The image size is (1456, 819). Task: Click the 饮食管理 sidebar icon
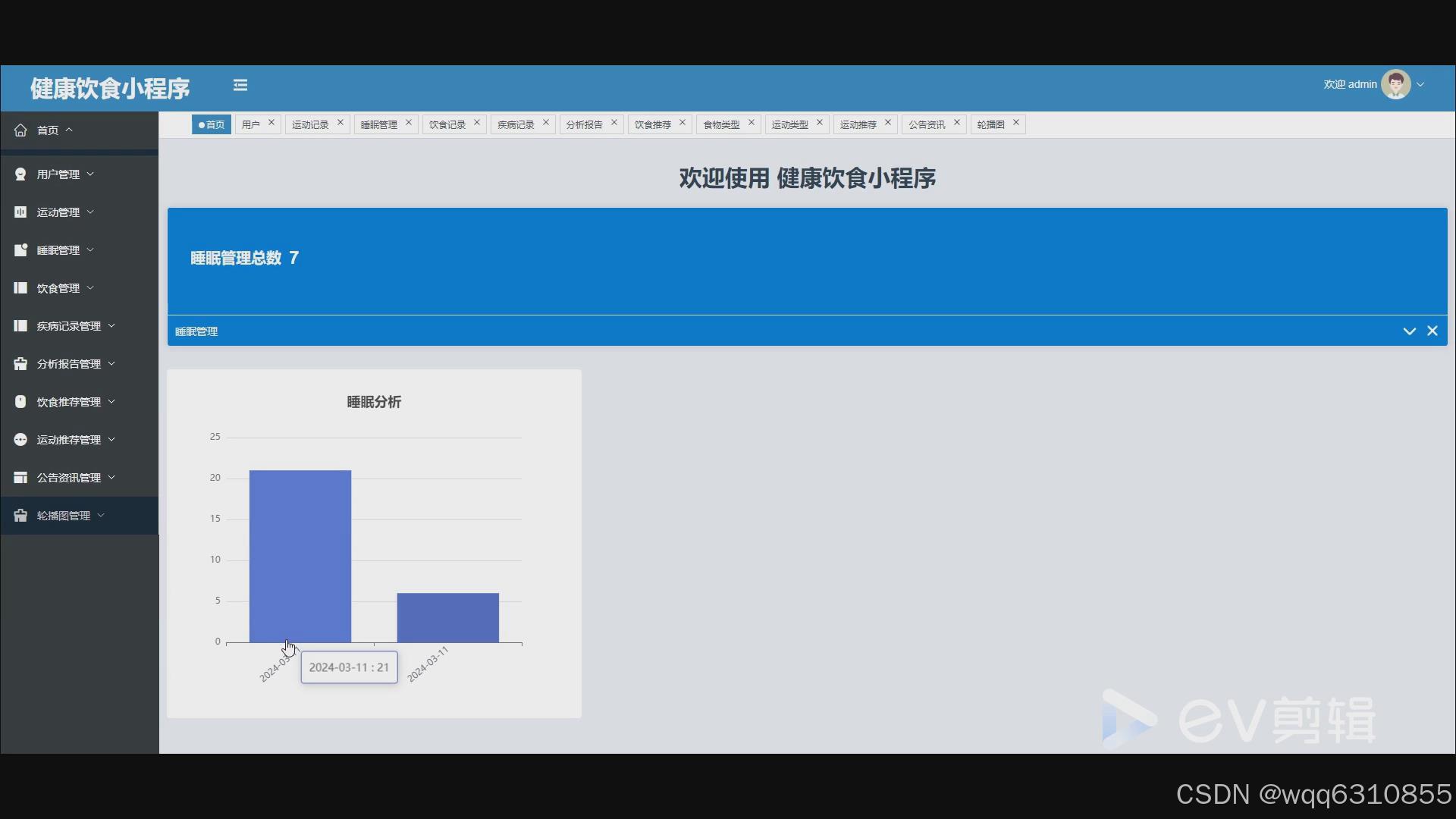(20, 288)
